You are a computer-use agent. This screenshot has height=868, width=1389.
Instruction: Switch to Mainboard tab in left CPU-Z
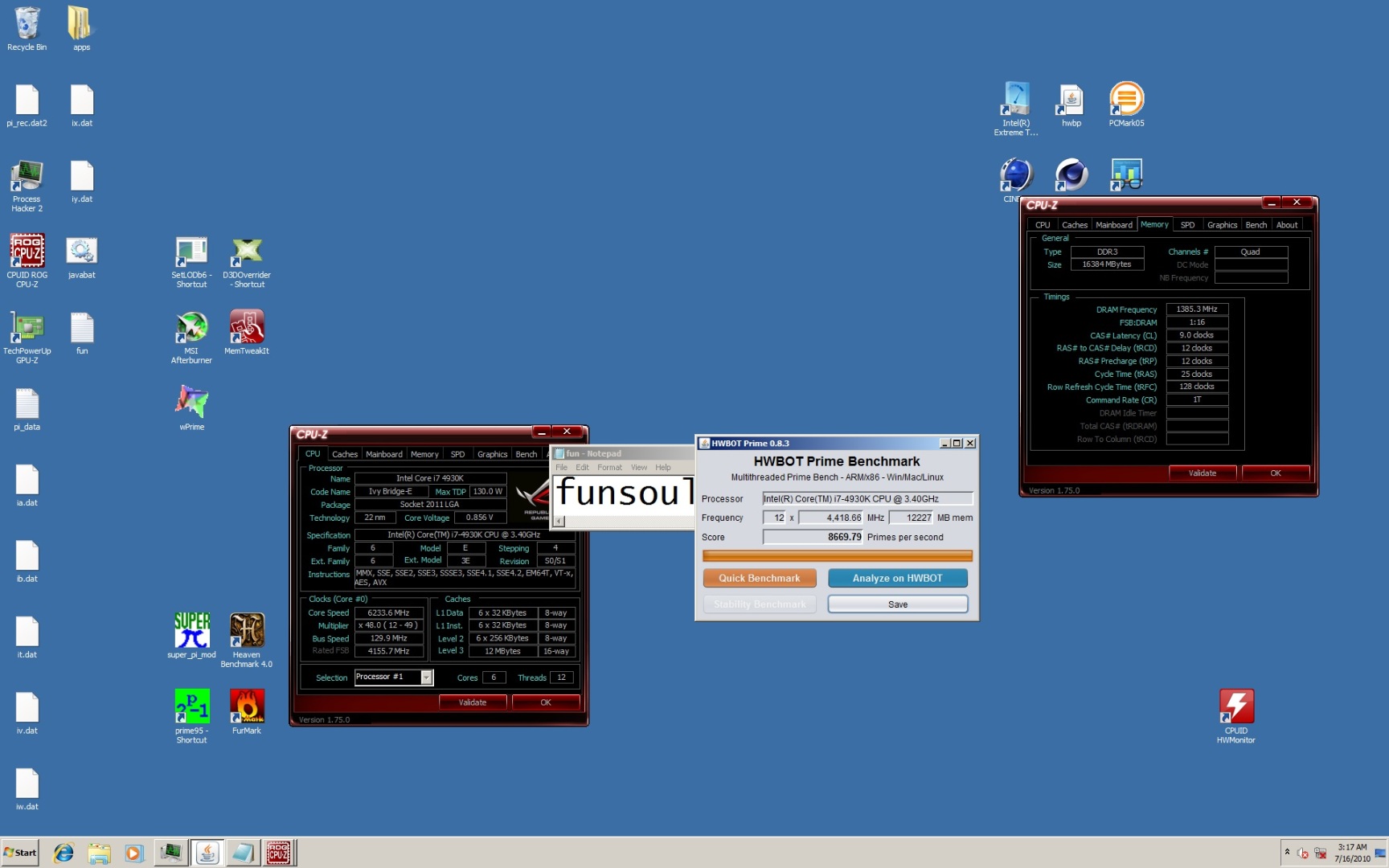point(384,454)
